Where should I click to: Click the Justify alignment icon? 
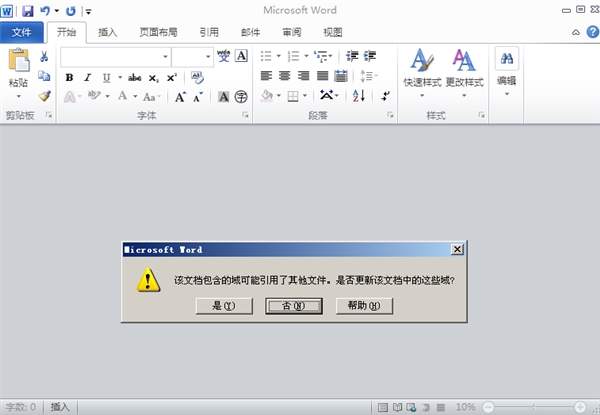pyautogui.click(x=323, y=76)
